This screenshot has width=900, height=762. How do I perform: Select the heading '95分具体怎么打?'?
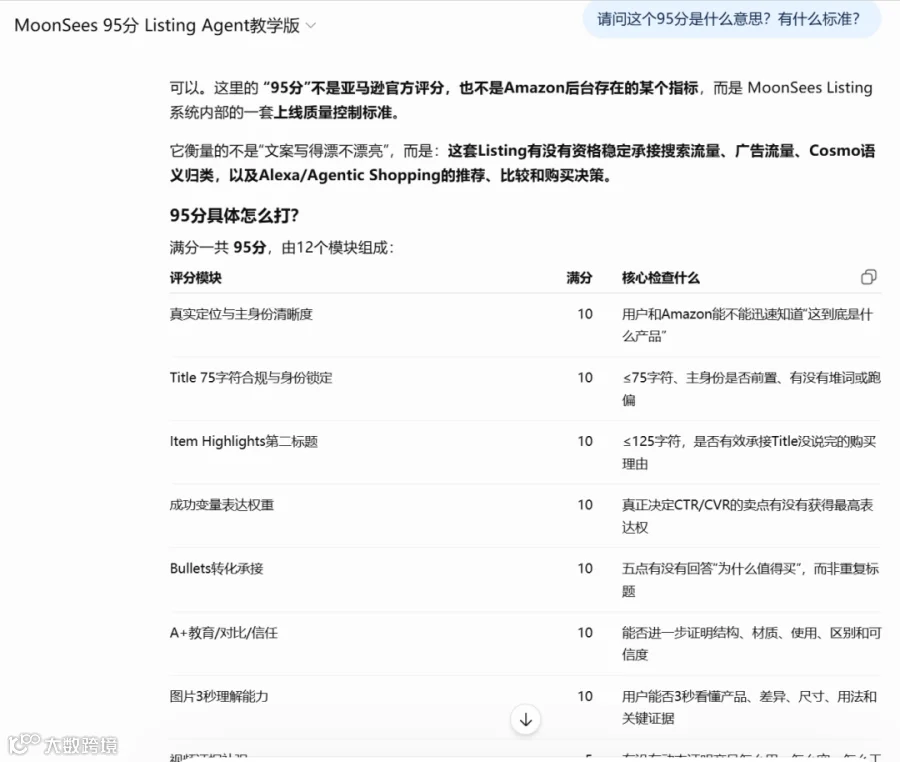234,215
